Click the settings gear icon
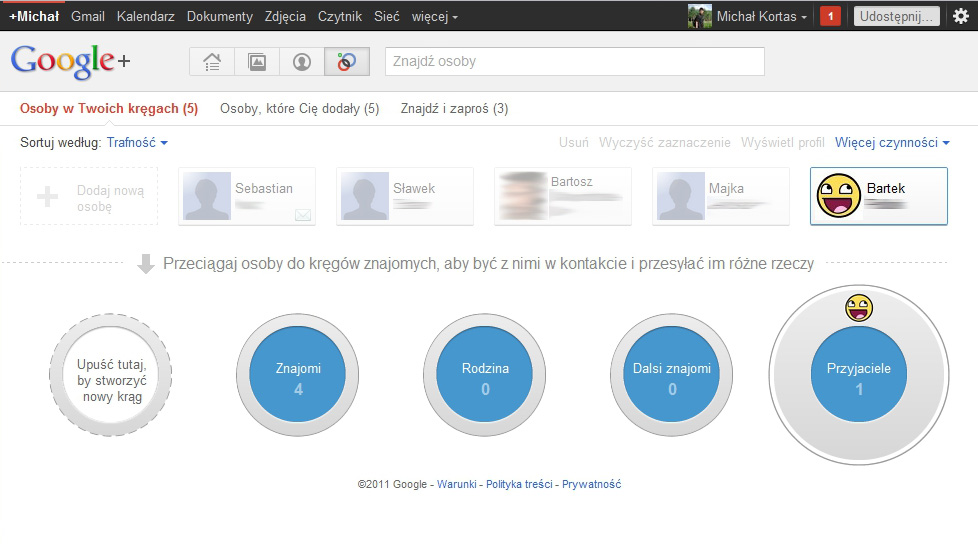Image resolution: width=978 pixels, height=544 pixels. 961,16
